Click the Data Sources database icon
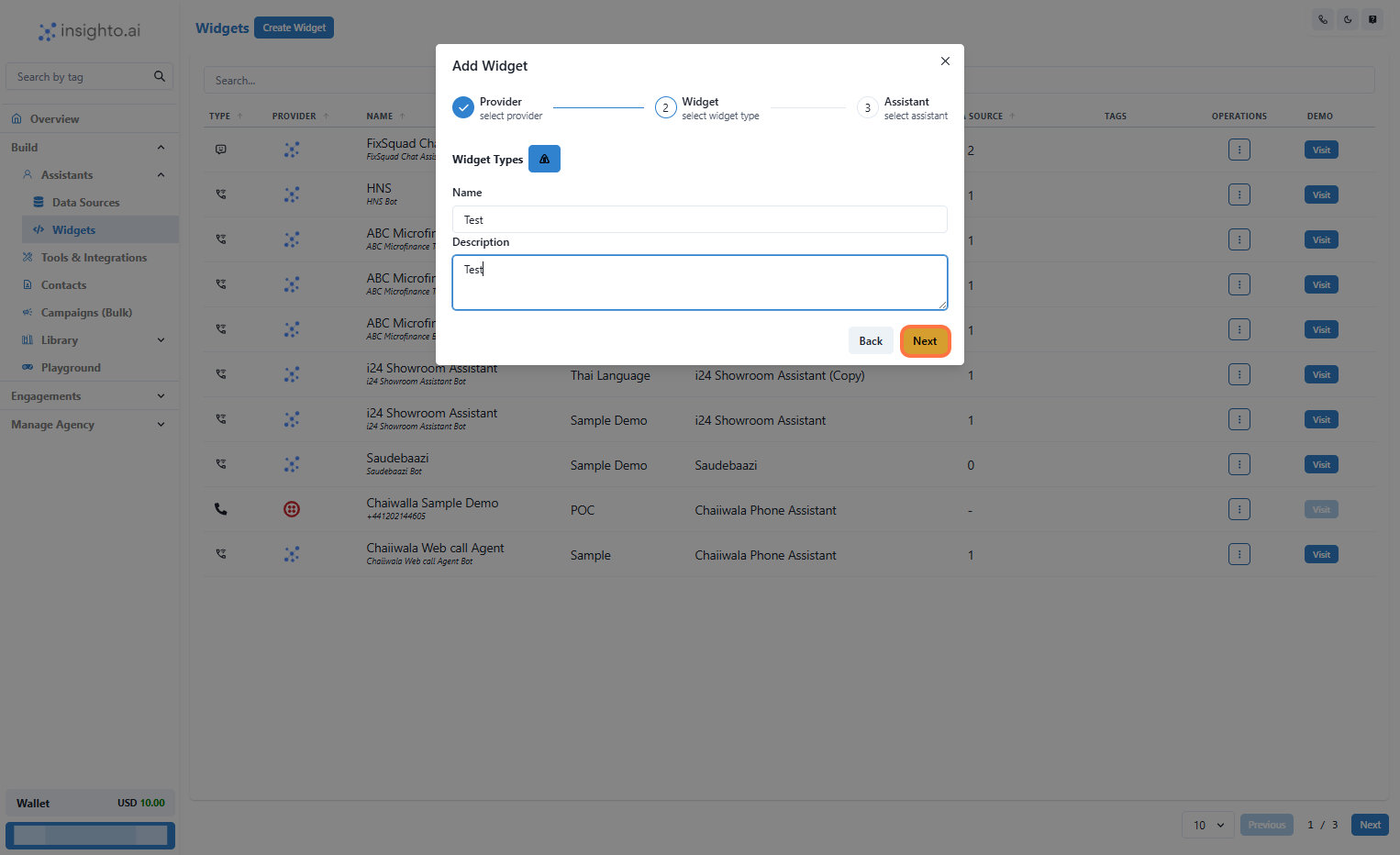1400x855 pixels. coord(39,202)
